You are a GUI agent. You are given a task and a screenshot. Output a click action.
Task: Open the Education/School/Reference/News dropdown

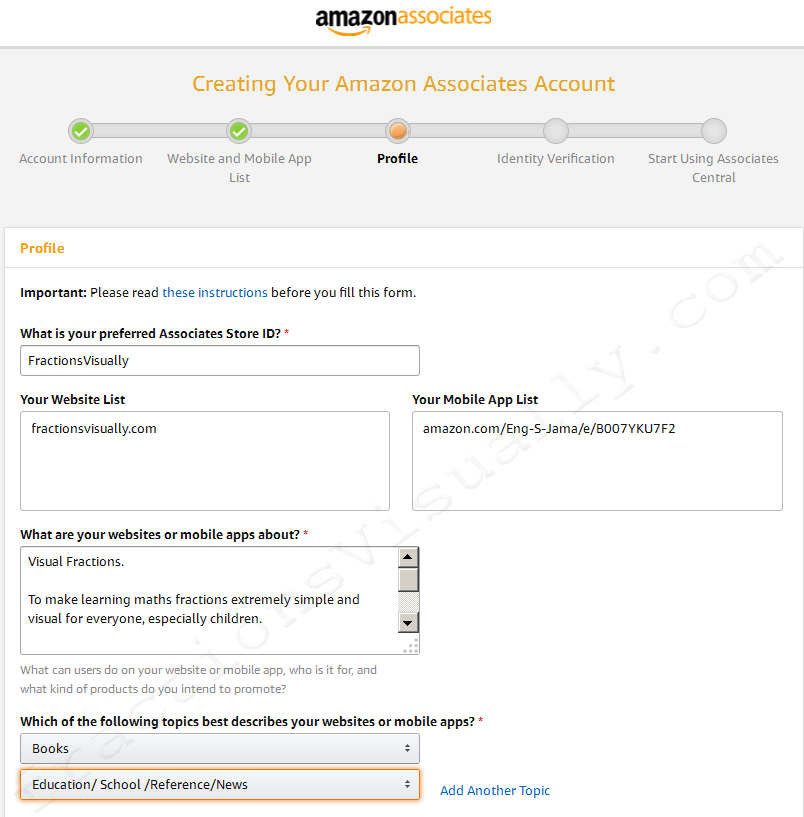tap(220, 785)
